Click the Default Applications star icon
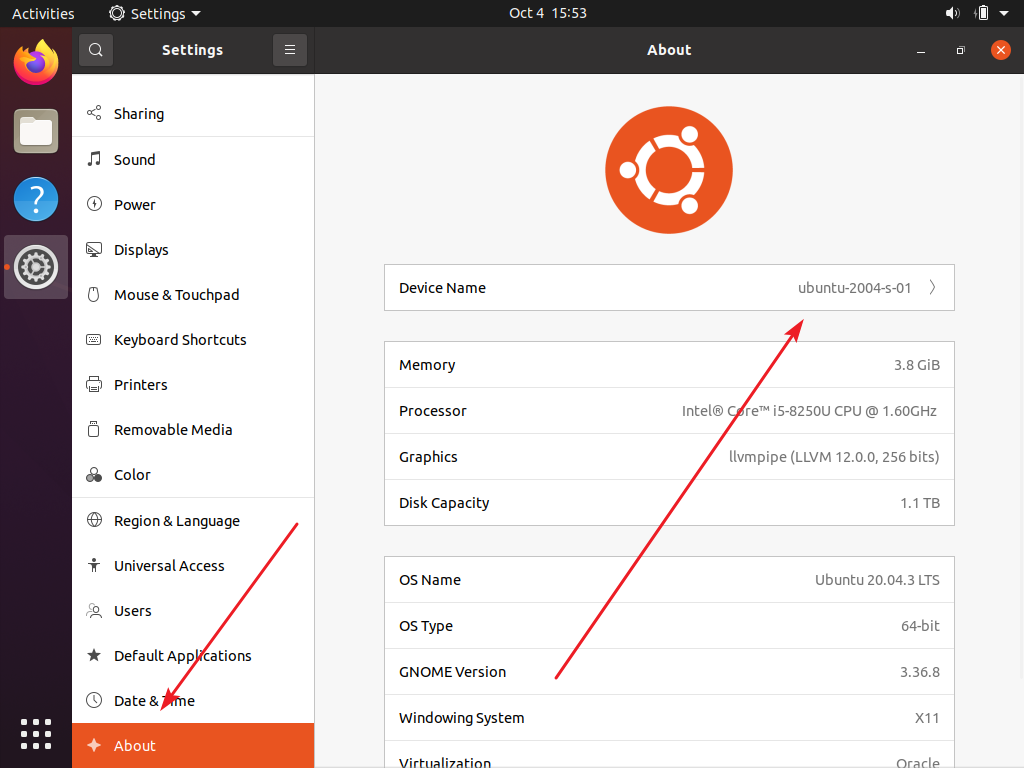Screen dimensions: 1024x768 coord(94,655)
